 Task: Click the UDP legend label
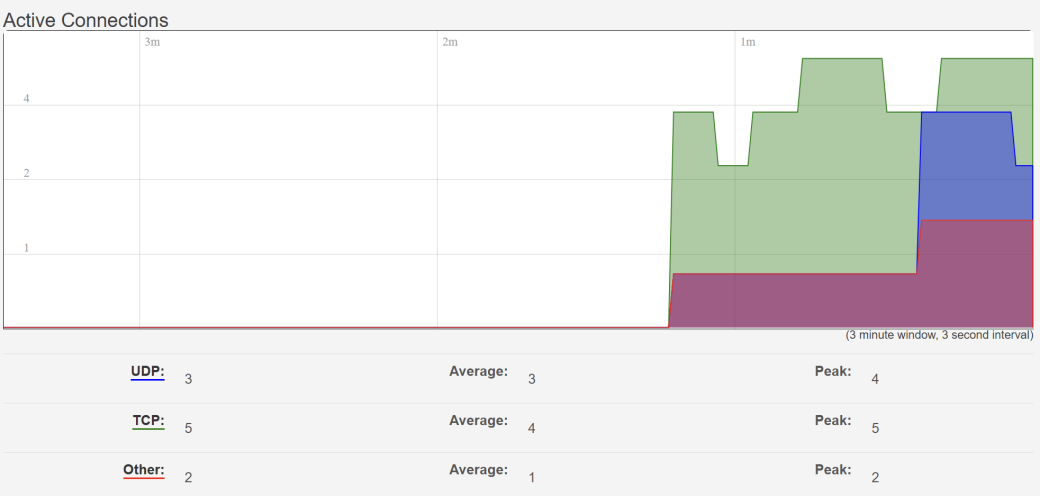coord(147,371)
